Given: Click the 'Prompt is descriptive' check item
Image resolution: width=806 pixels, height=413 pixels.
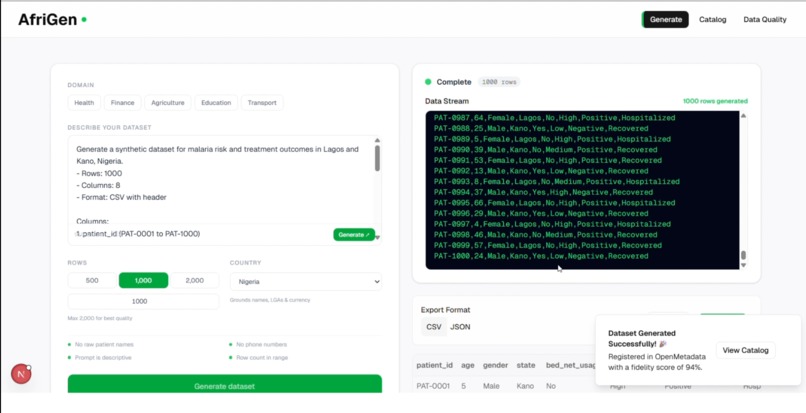Looking at the screenshot, I should point(100,357).
